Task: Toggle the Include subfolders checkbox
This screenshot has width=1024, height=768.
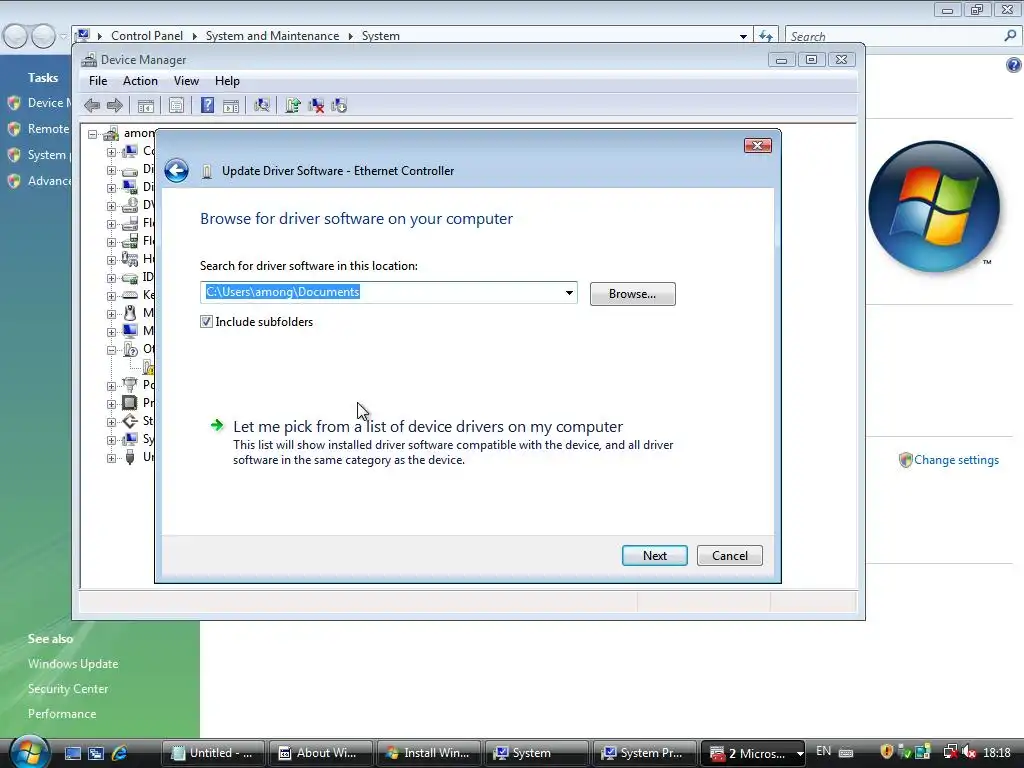Action: coord(206,321)
